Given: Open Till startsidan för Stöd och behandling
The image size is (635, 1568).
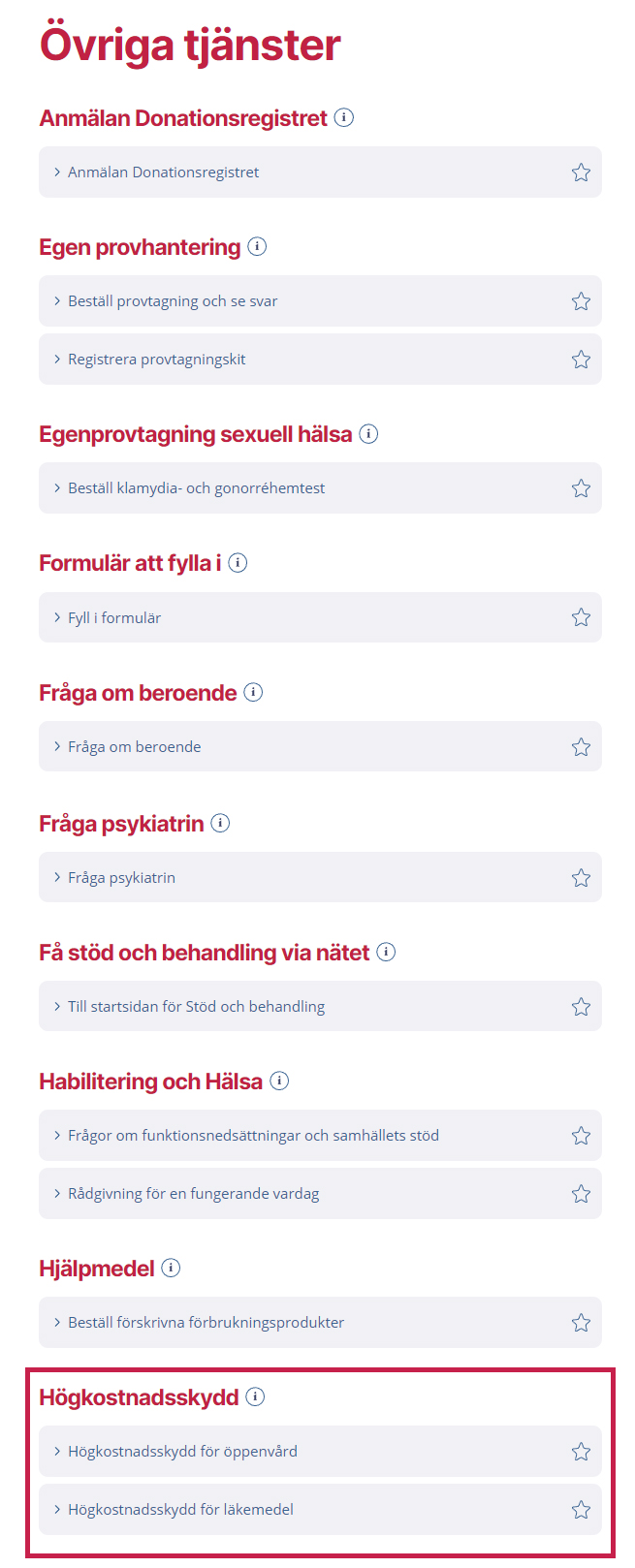Looking at the screenshot, I should click(196, 1007).
